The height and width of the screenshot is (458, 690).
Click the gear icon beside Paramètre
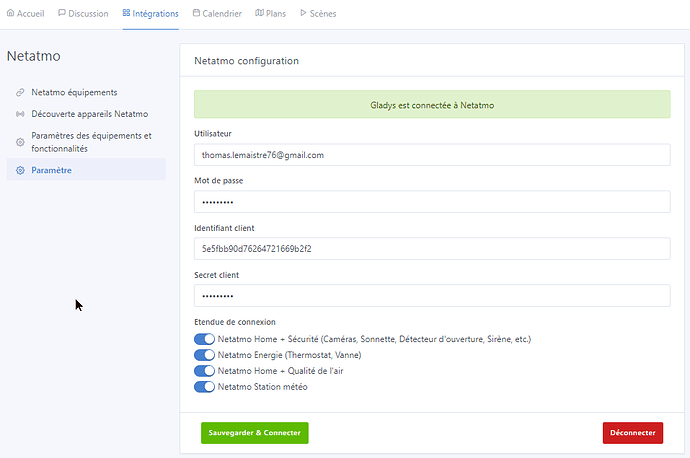tap(20, 170)
